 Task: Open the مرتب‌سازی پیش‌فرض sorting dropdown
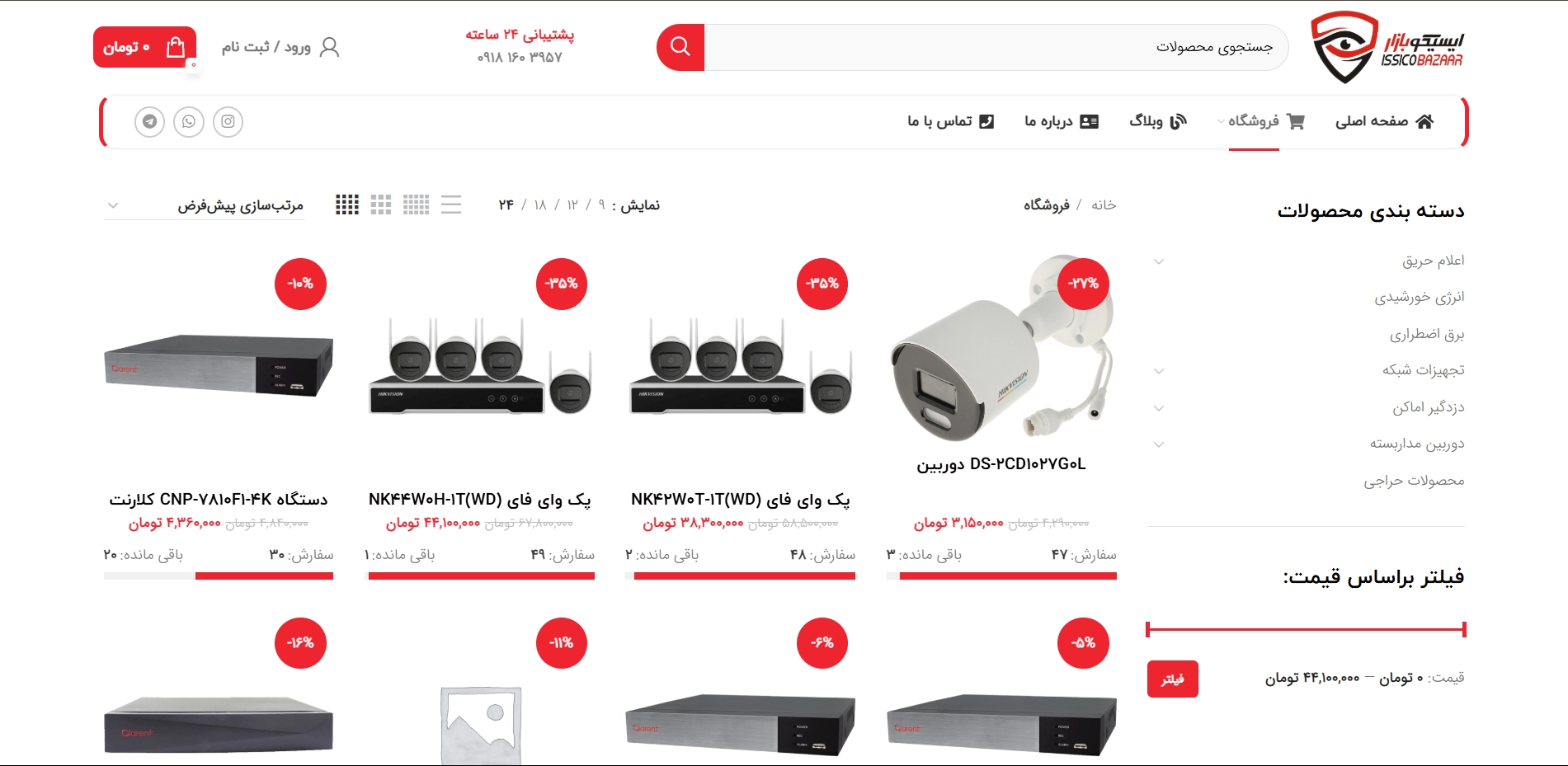coord(205,205)
